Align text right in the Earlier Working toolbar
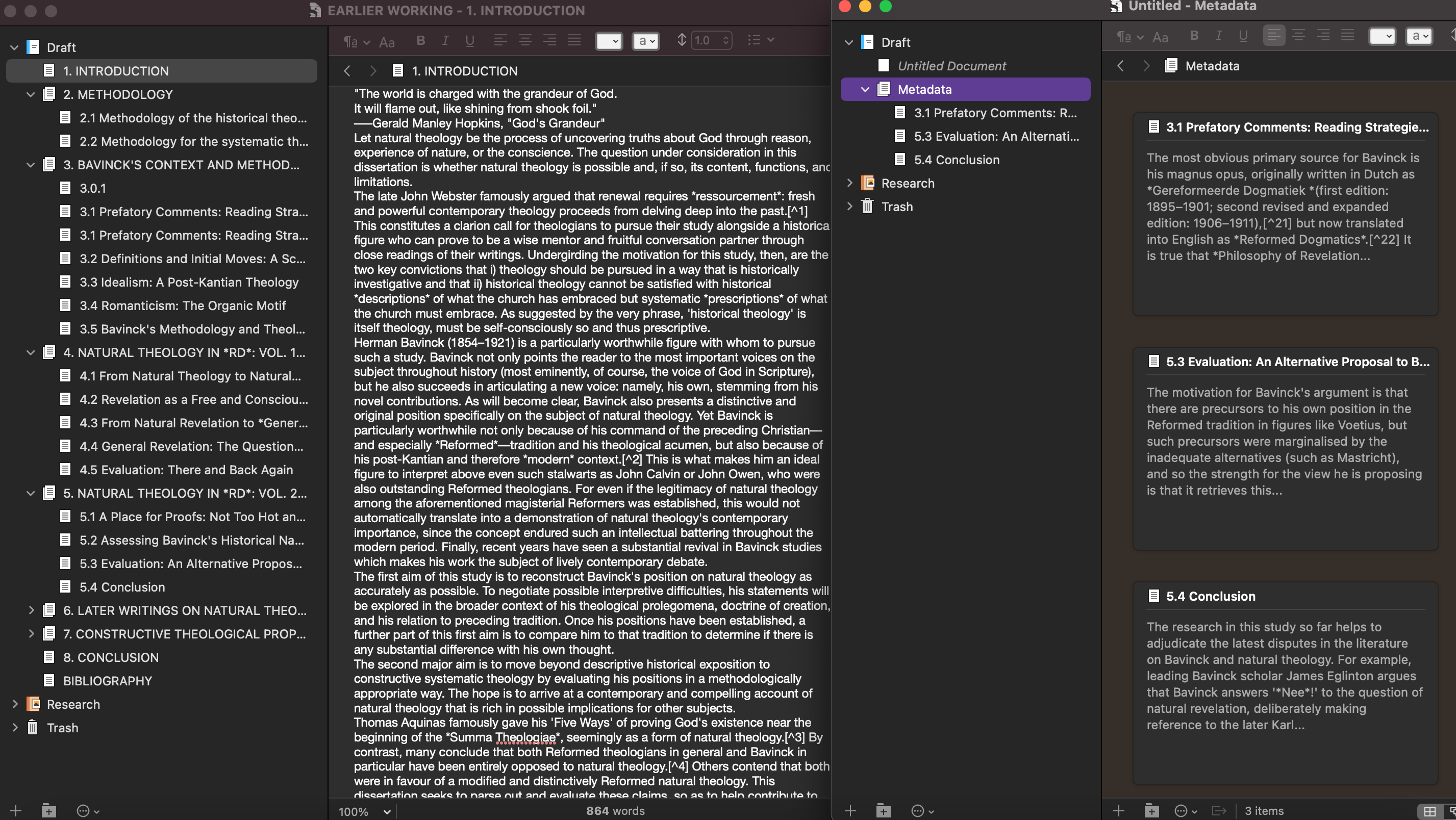 coord(549,40)
